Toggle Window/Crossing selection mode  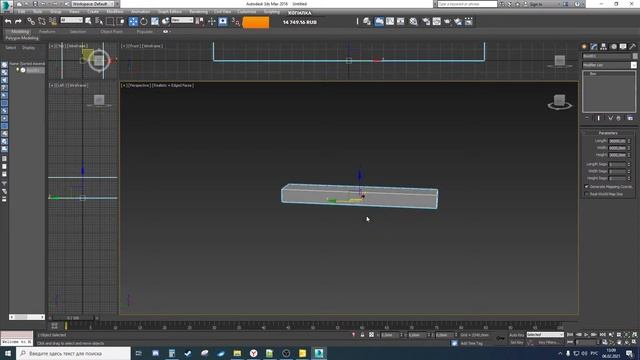click(x=121, y=22)
